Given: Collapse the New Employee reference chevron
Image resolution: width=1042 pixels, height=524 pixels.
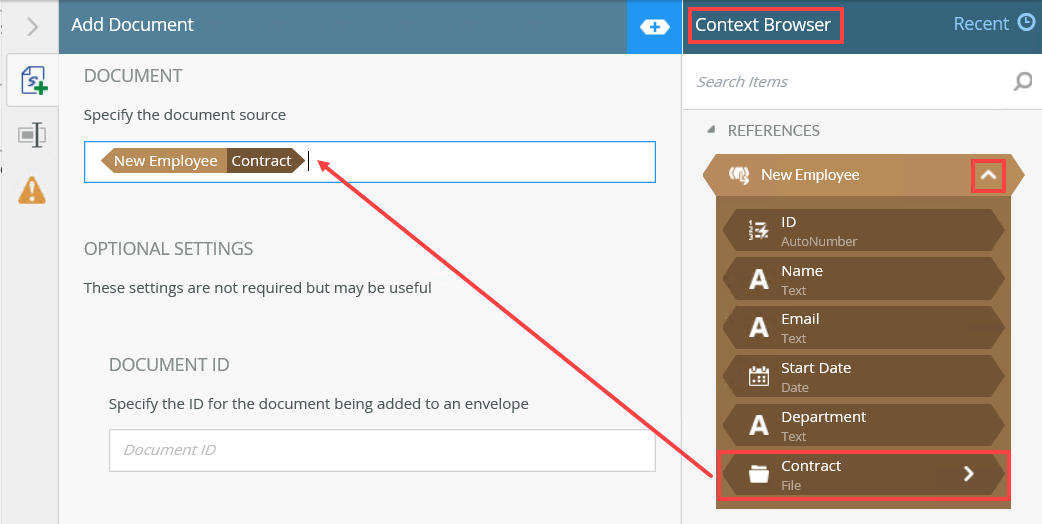Looking at the screenshot, I should coord(988,175).
